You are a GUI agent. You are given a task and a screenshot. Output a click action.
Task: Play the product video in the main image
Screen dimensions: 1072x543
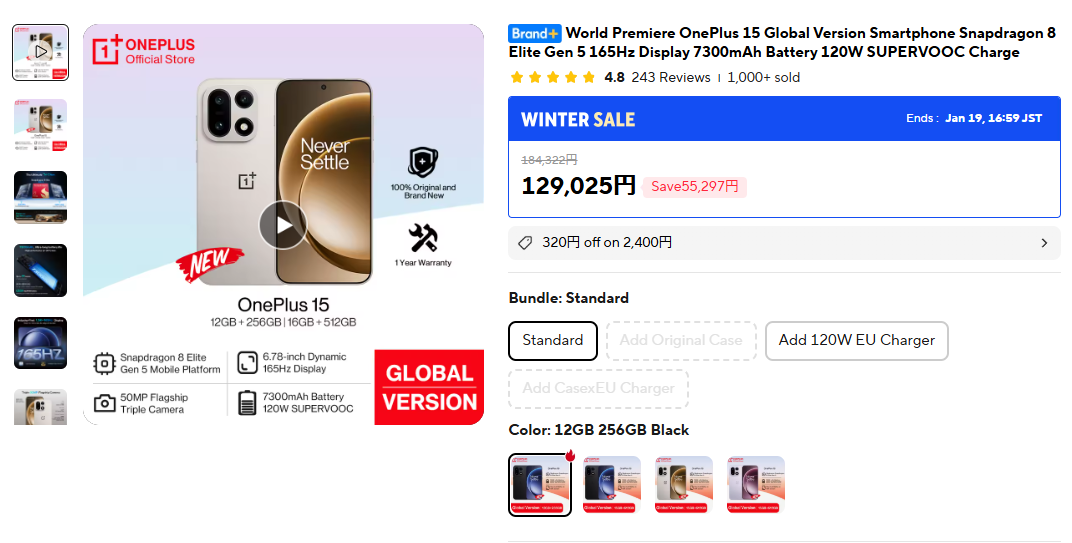coord(283,224)
